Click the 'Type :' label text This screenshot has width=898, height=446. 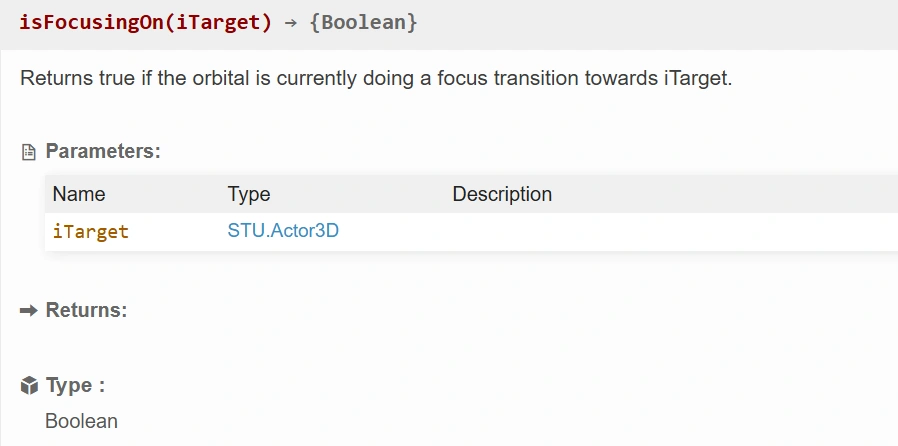coord(75,386)
